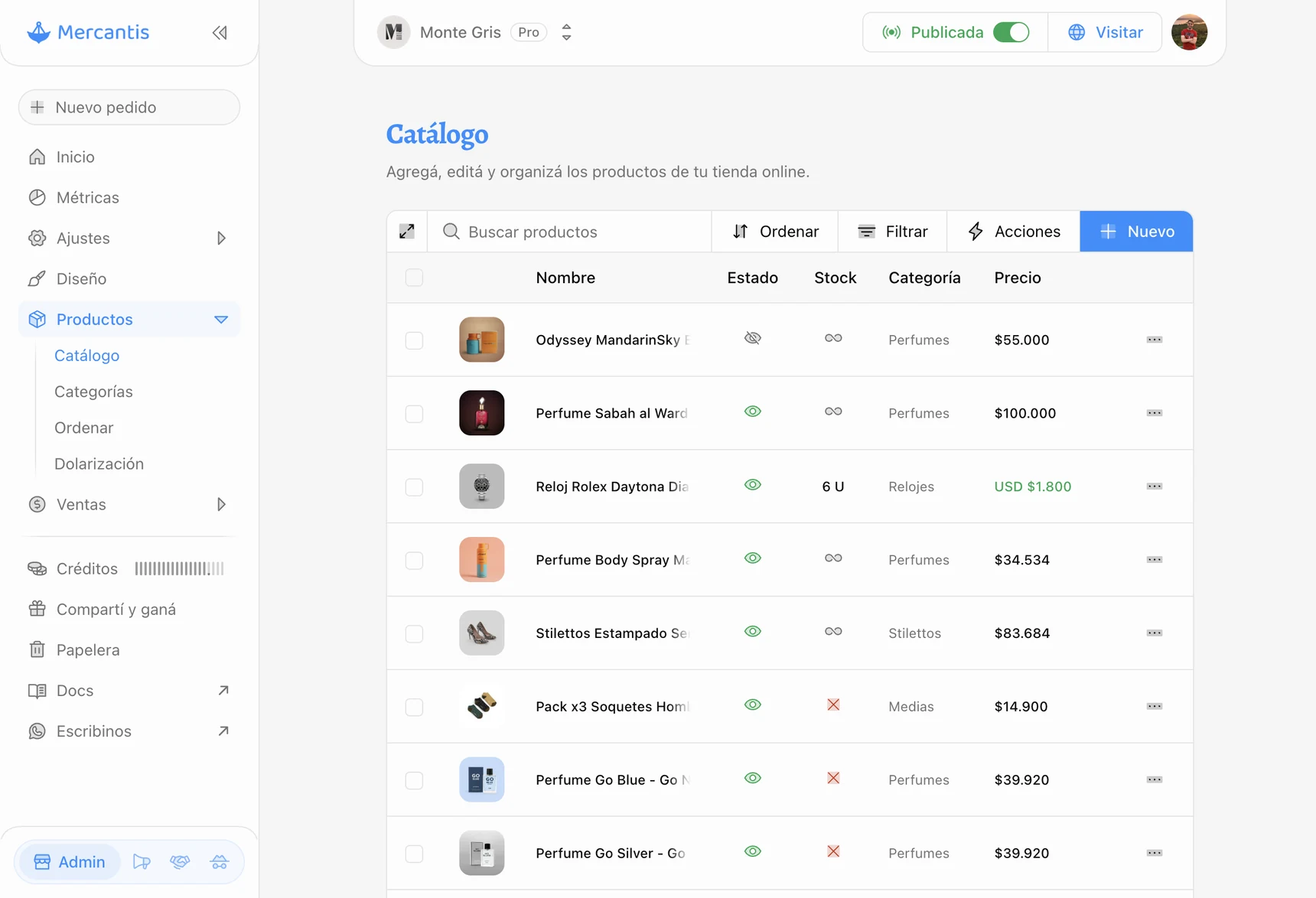Open row menu for Pack x3 Soquetes
This screenshot has width=1316, height=898.
click(1155, 706)
